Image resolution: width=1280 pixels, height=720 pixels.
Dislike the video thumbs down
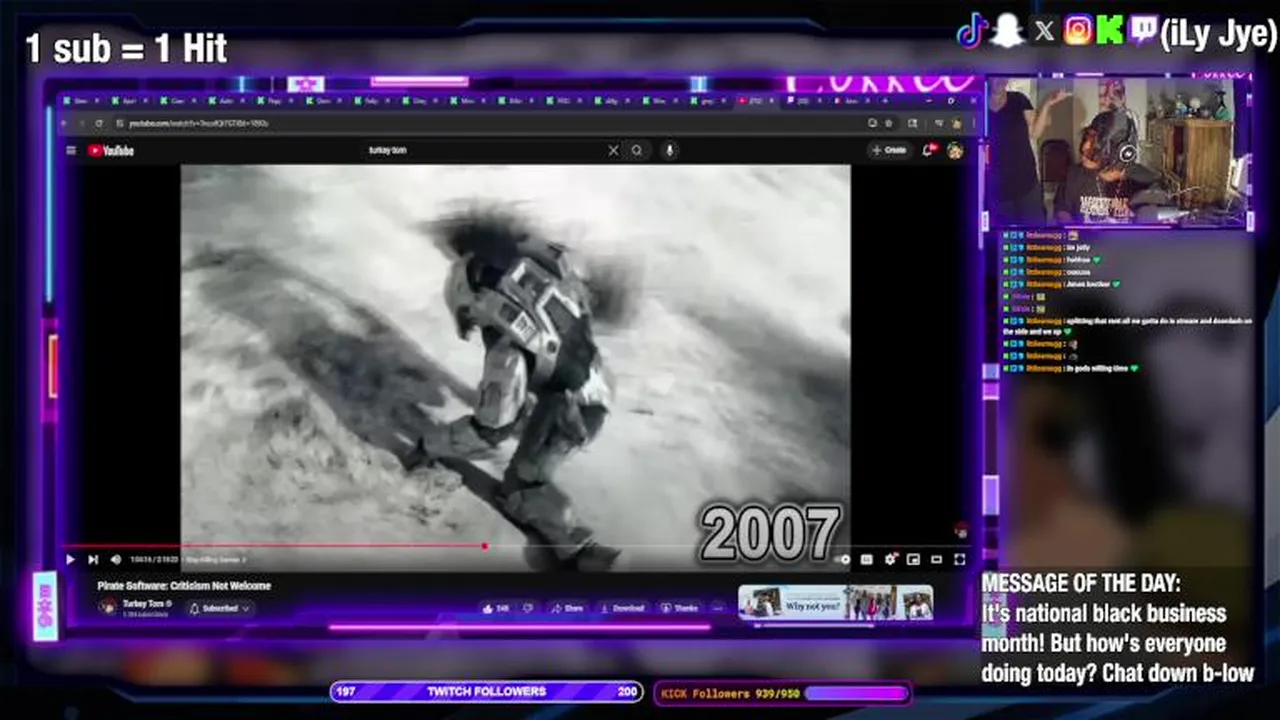(x=528, y=608)
